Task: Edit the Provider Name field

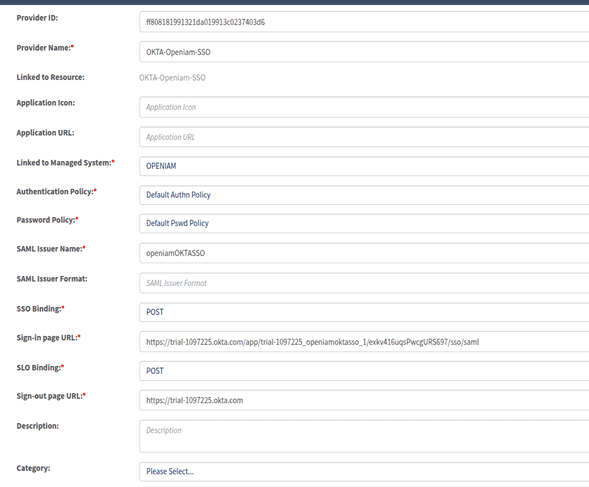Action: (364, 52)
